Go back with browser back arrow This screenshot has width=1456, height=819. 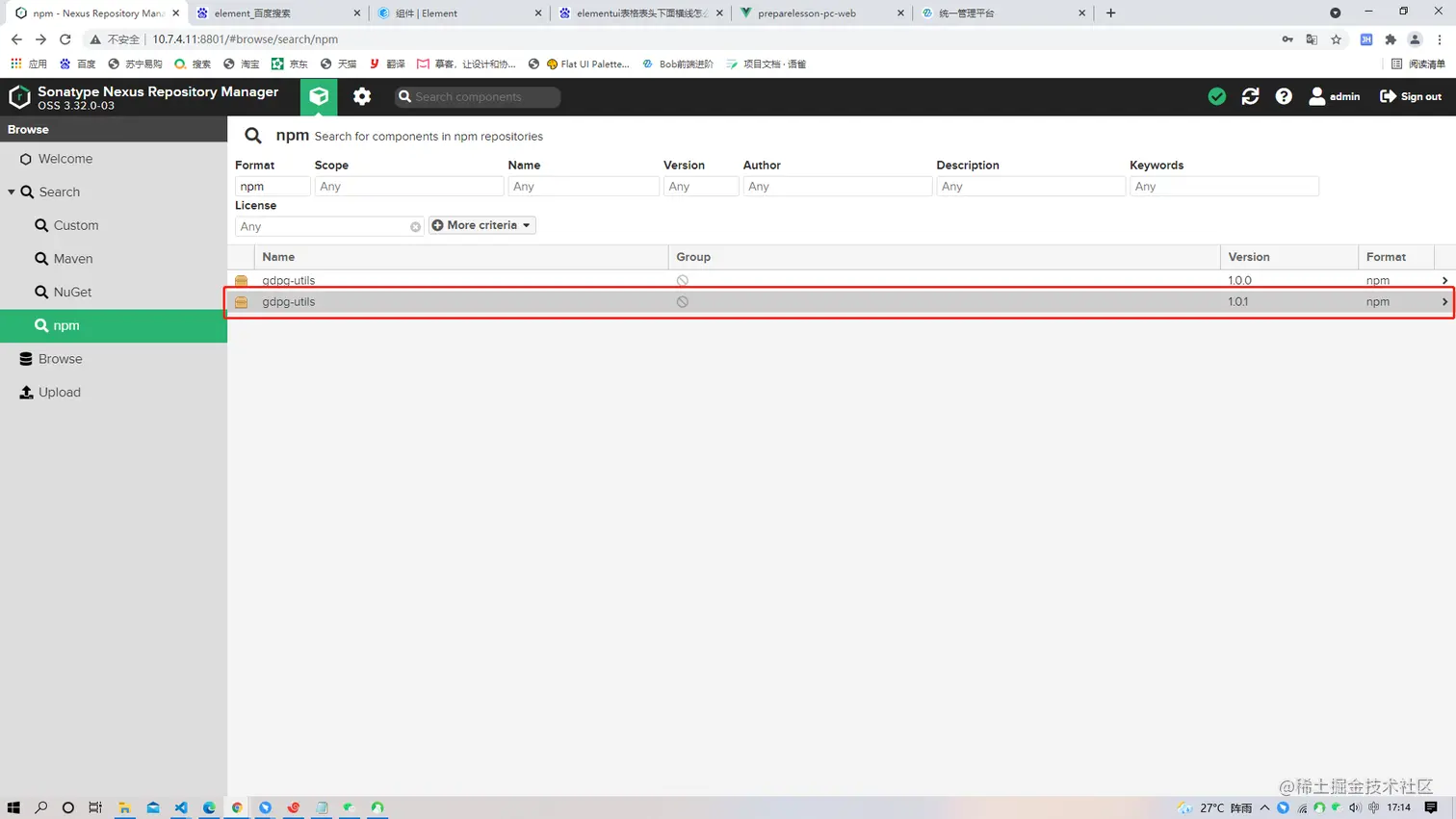(x=16, y=39)
